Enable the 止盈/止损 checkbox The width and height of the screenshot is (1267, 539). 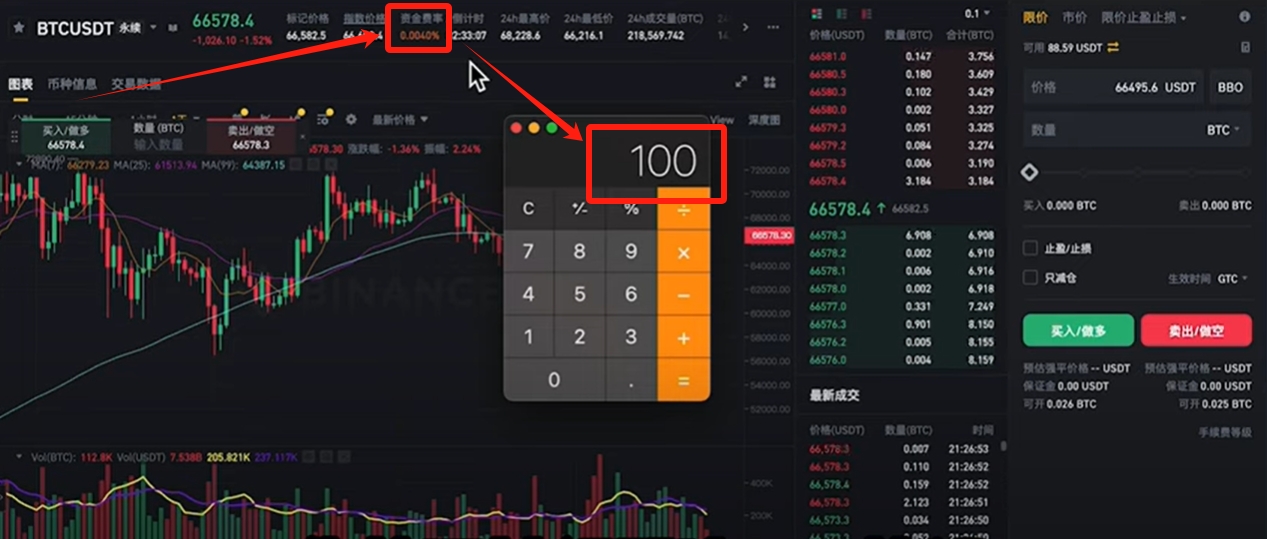(x=1030, y=249)
